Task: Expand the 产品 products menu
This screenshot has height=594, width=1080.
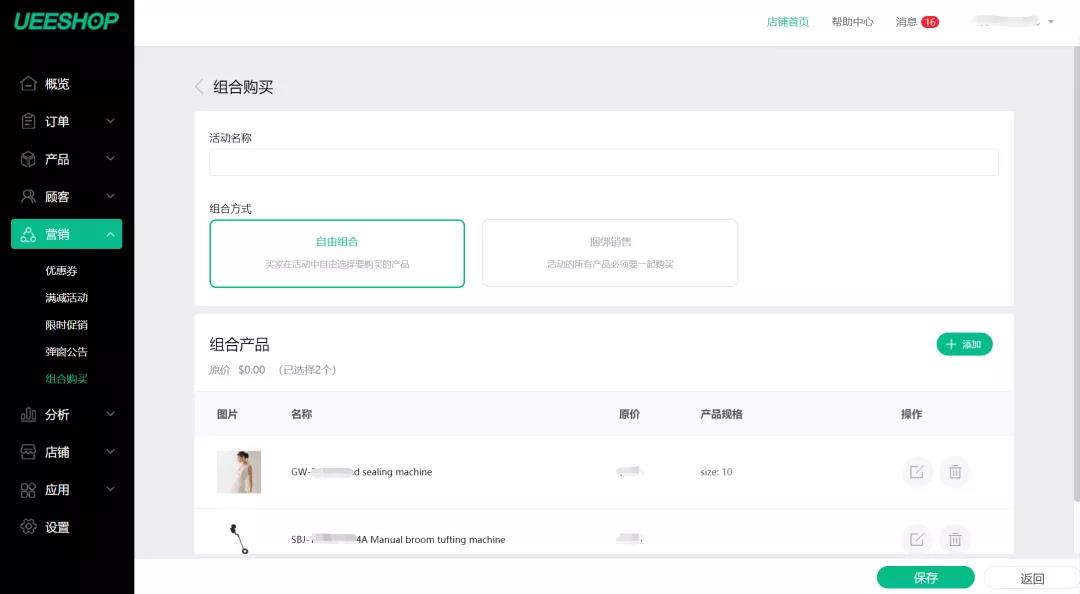Action: click(67, 159)
